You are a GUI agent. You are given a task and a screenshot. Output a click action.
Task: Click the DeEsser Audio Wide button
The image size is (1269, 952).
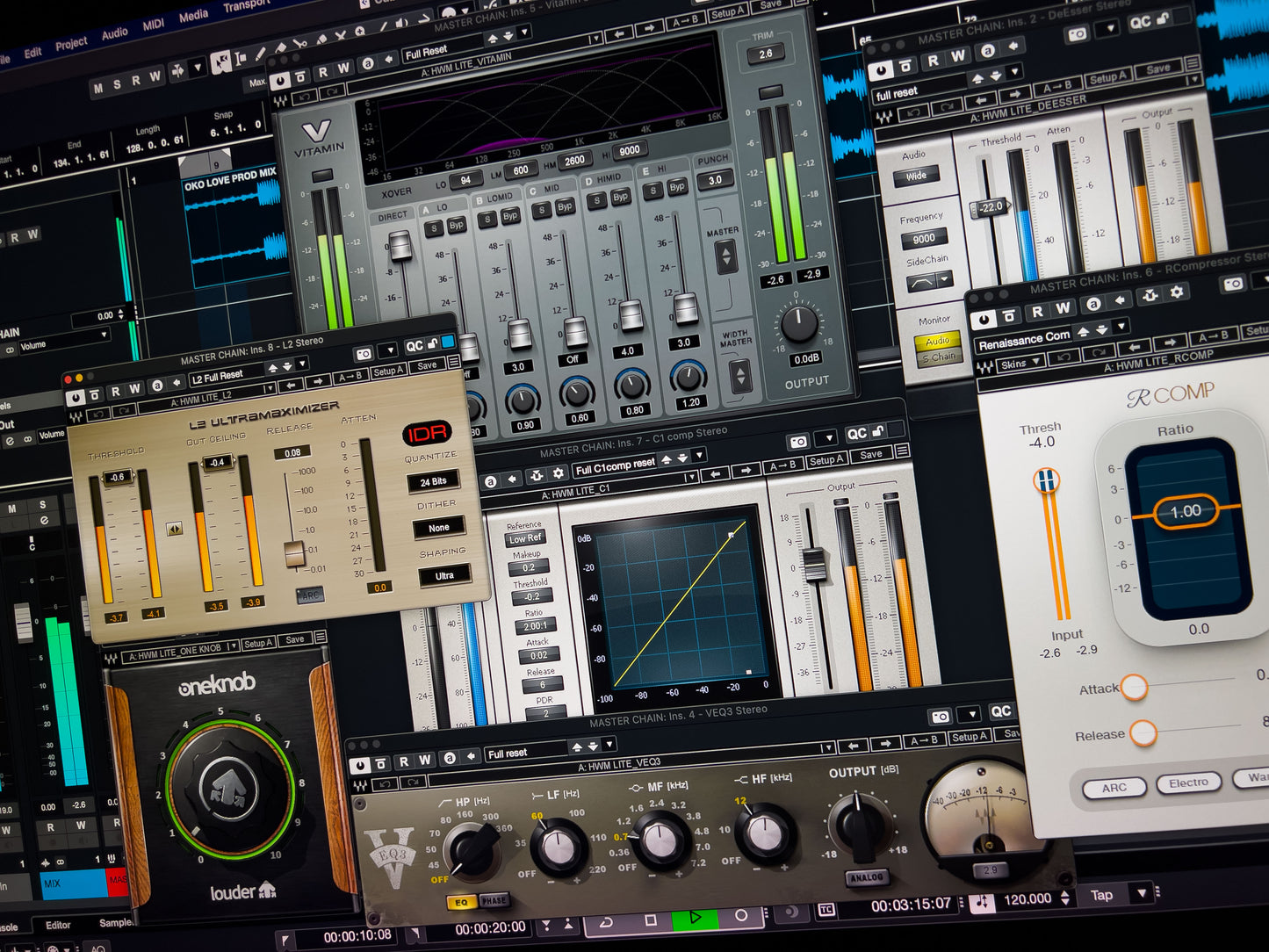pos(916,176)
